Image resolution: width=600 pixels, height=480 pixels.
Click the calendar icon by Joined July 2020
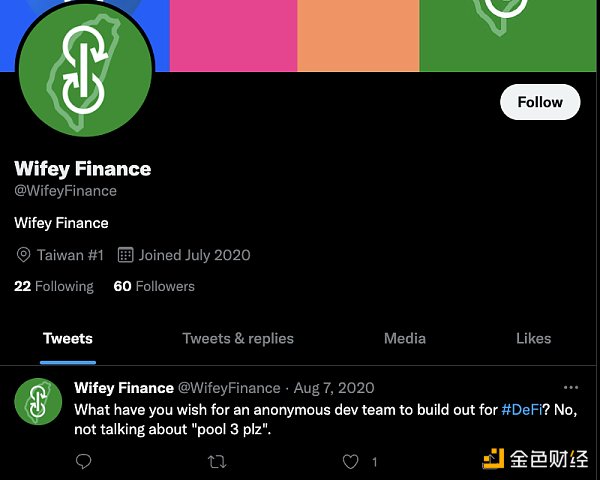point(125,255)
